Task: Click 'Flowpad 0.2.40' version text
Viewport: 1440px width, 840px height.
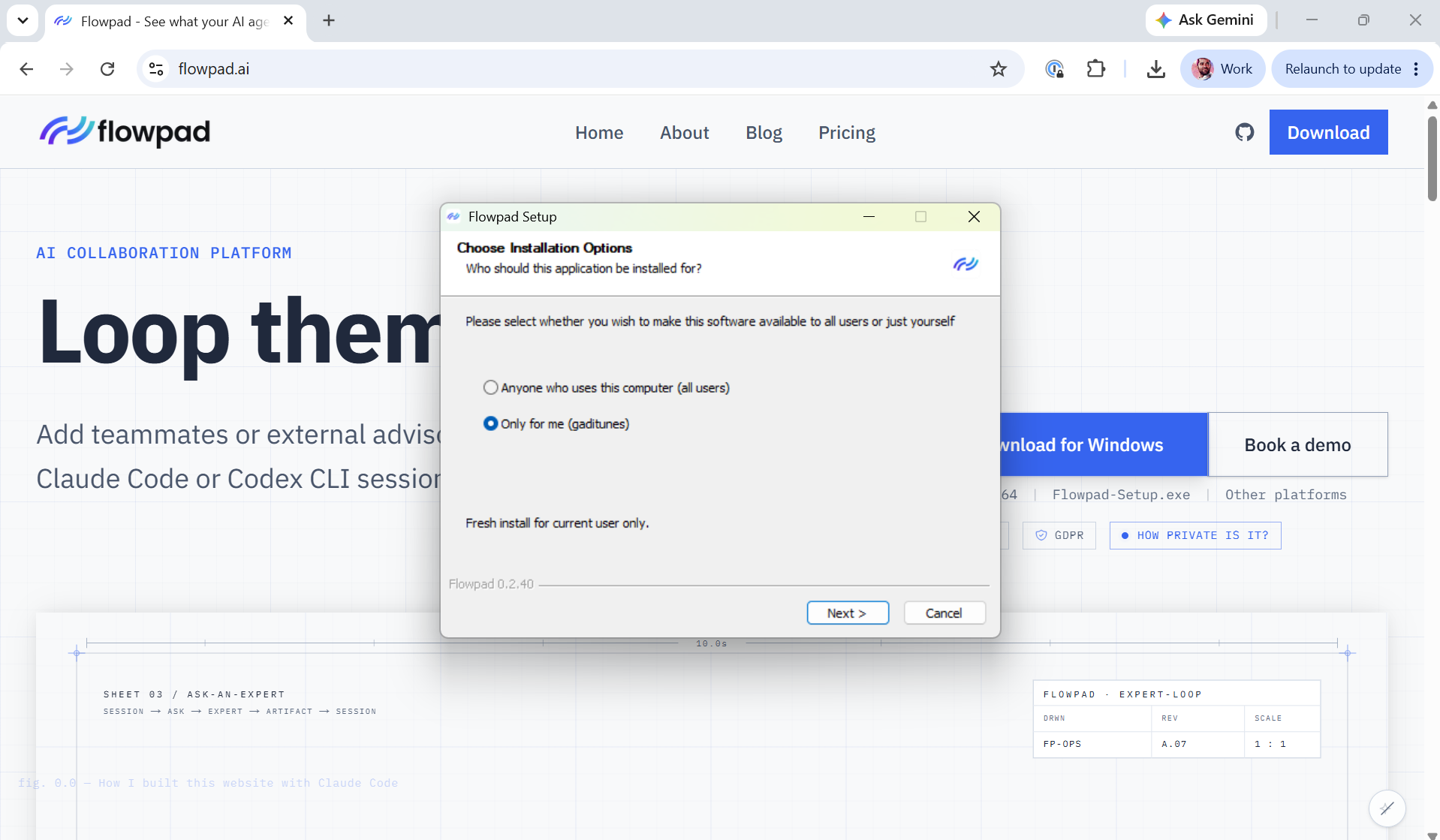Action: point(491,584)
